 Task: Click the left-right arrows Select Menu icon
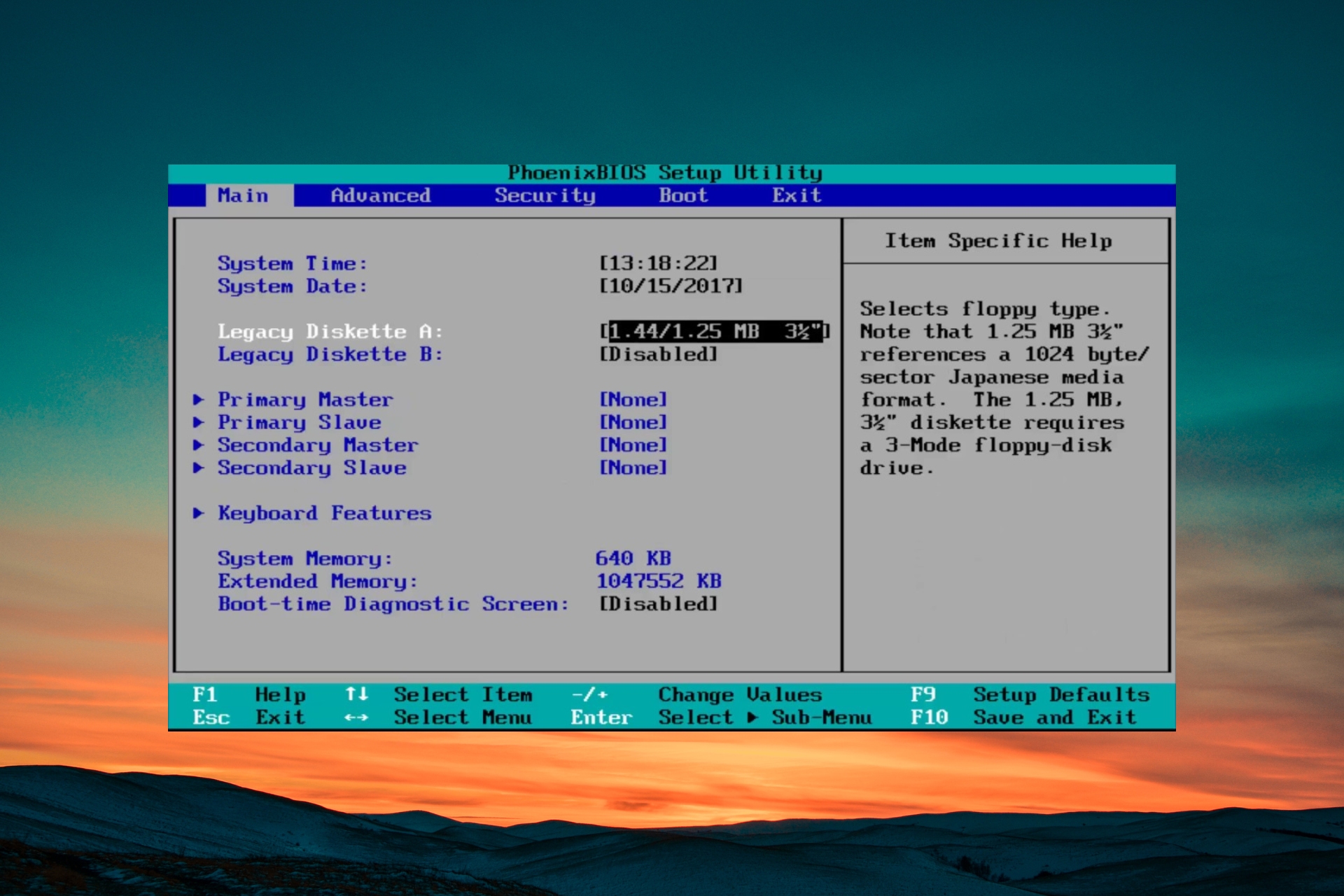coord(356,717)
